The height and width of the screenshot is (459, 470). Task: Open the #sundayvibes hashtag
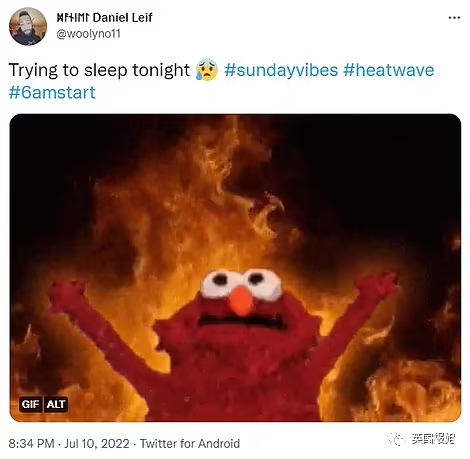pyautogui.click(x=281, y=70)
